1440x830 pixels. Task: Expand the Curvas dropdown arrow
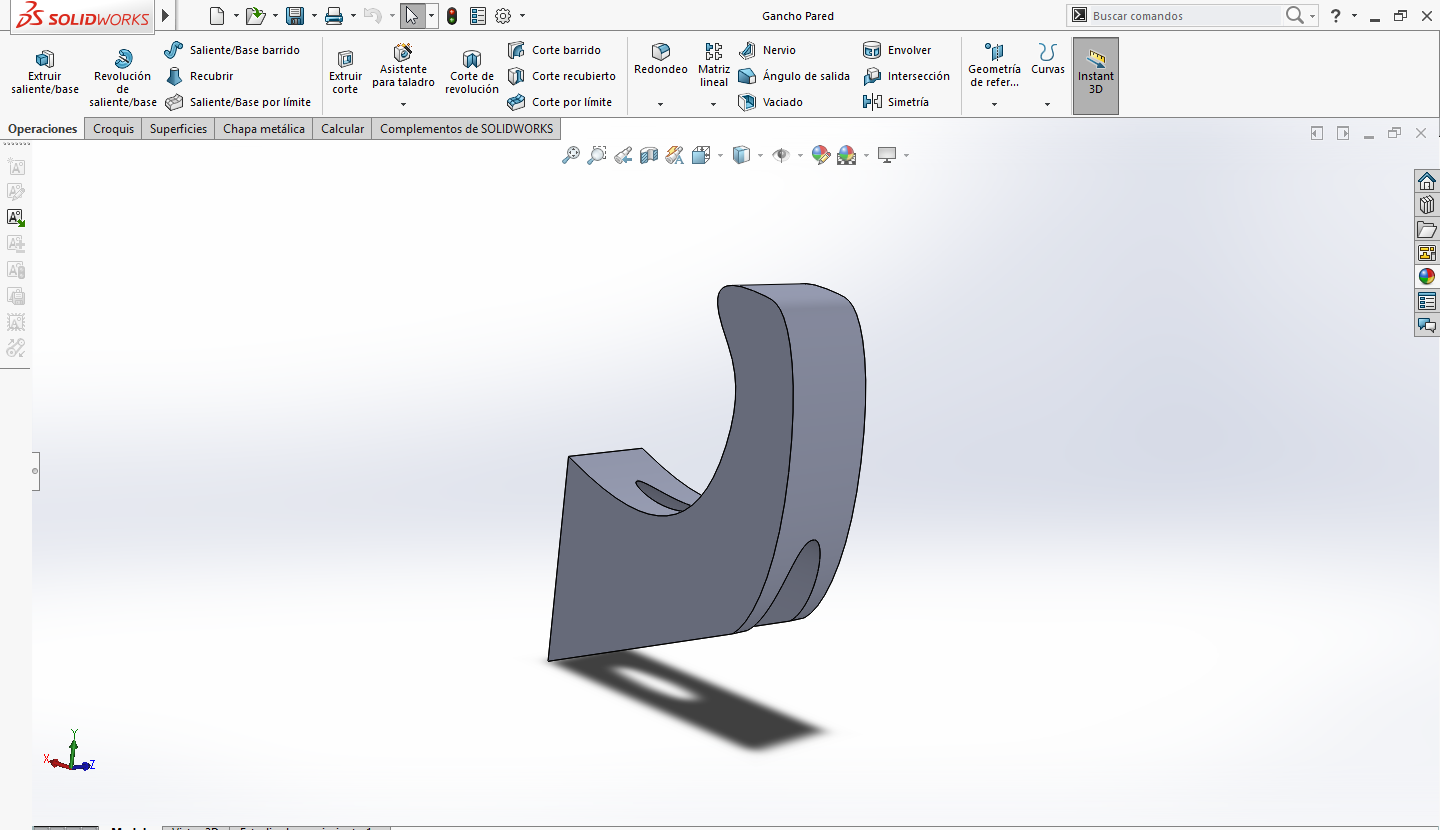(x=1048, y=104)
